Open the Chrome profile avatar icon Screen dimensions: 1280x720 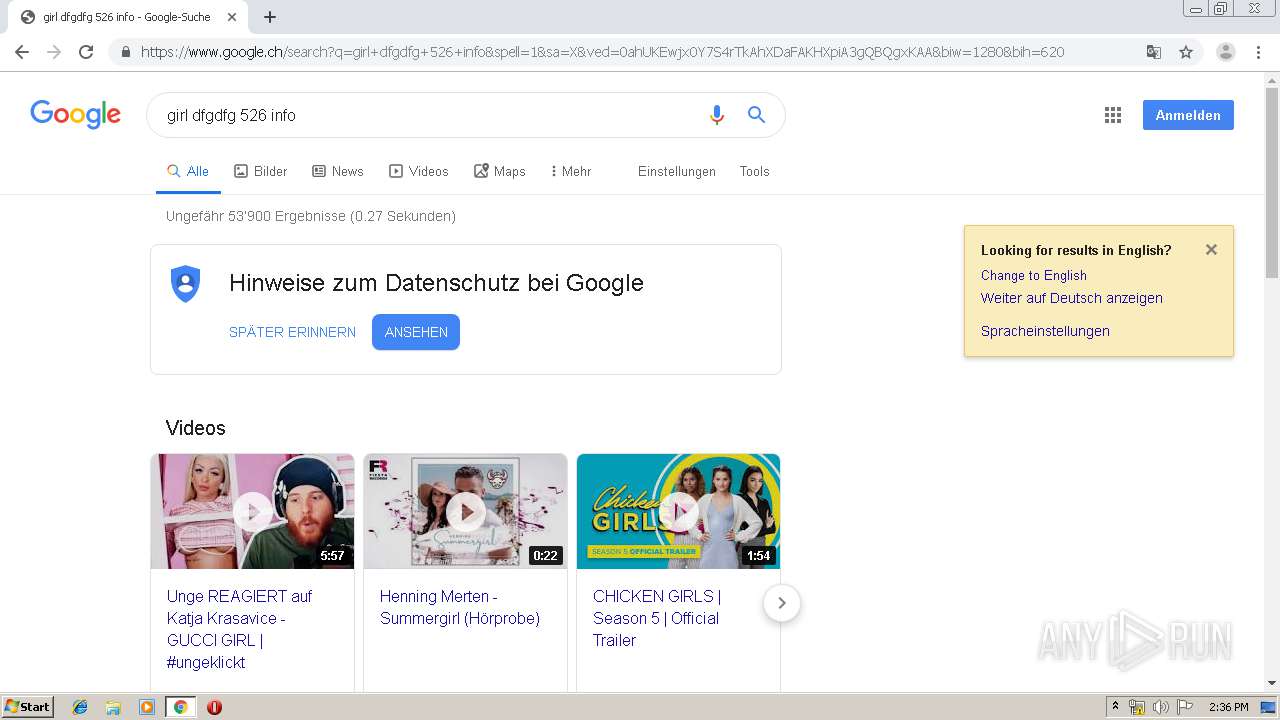point(1226,52)
